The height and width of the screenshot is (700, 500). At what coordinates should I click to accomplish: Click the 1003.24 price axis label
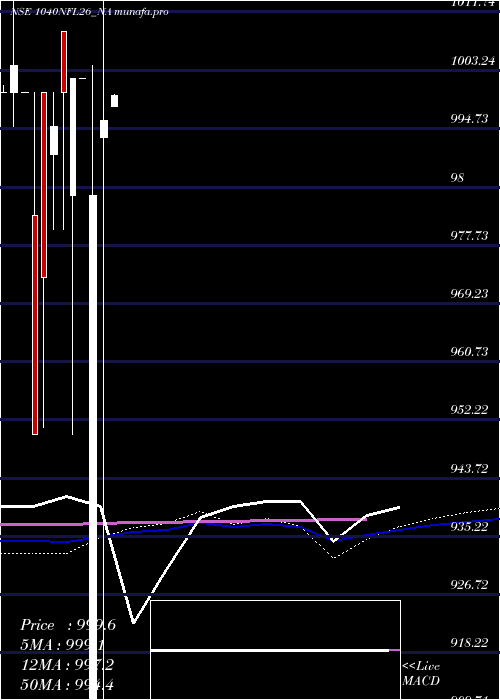coord(473,61)
